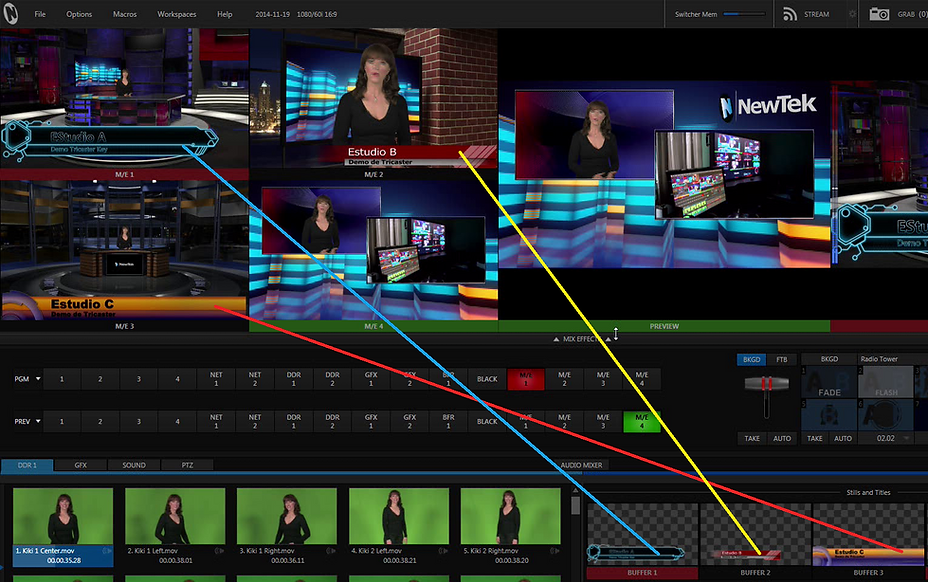928x582 pixels.
Task: Open the Options menu
Action: 79,14
